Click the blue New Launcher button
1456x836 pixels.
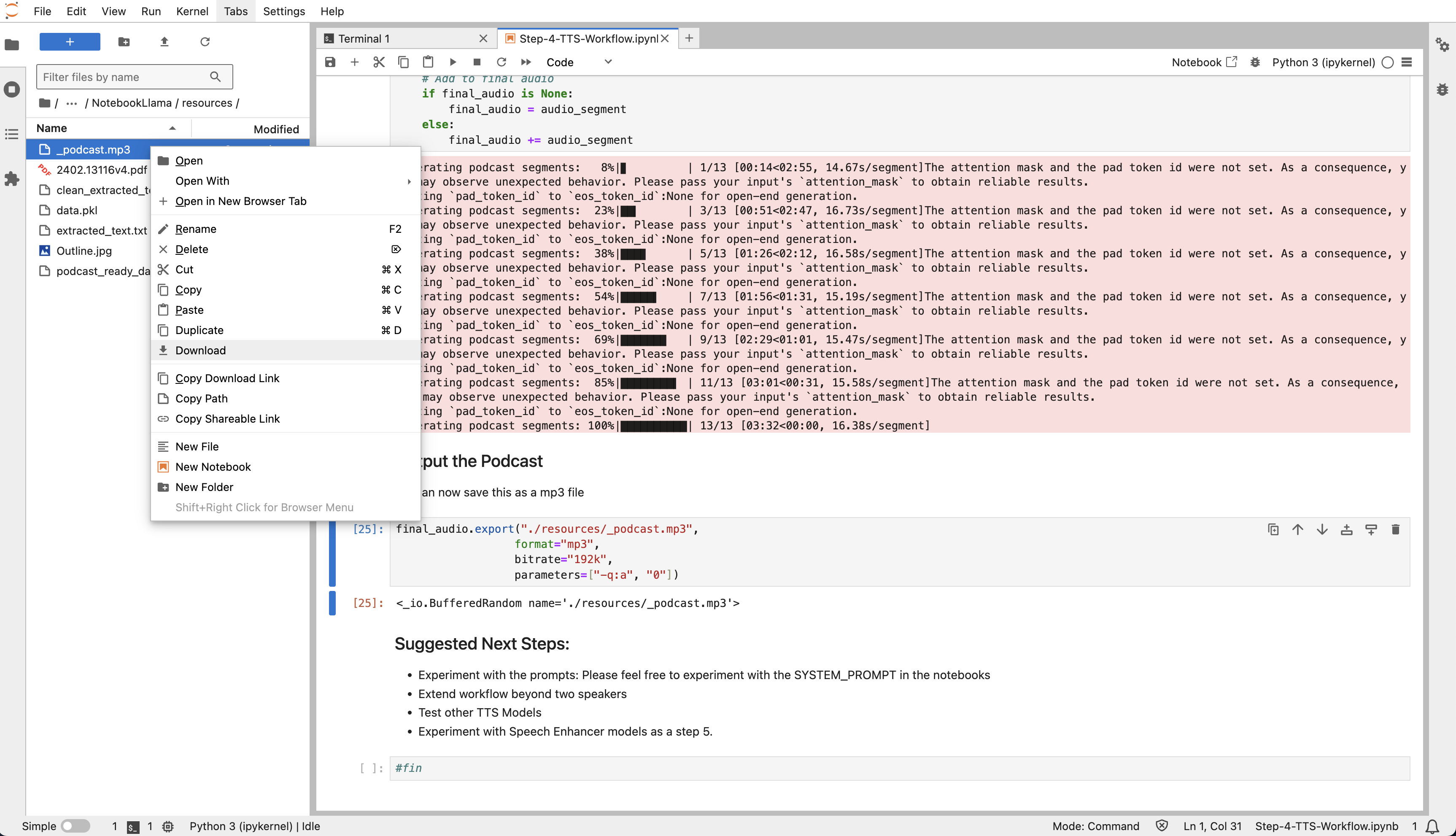[x=70, y=41]
